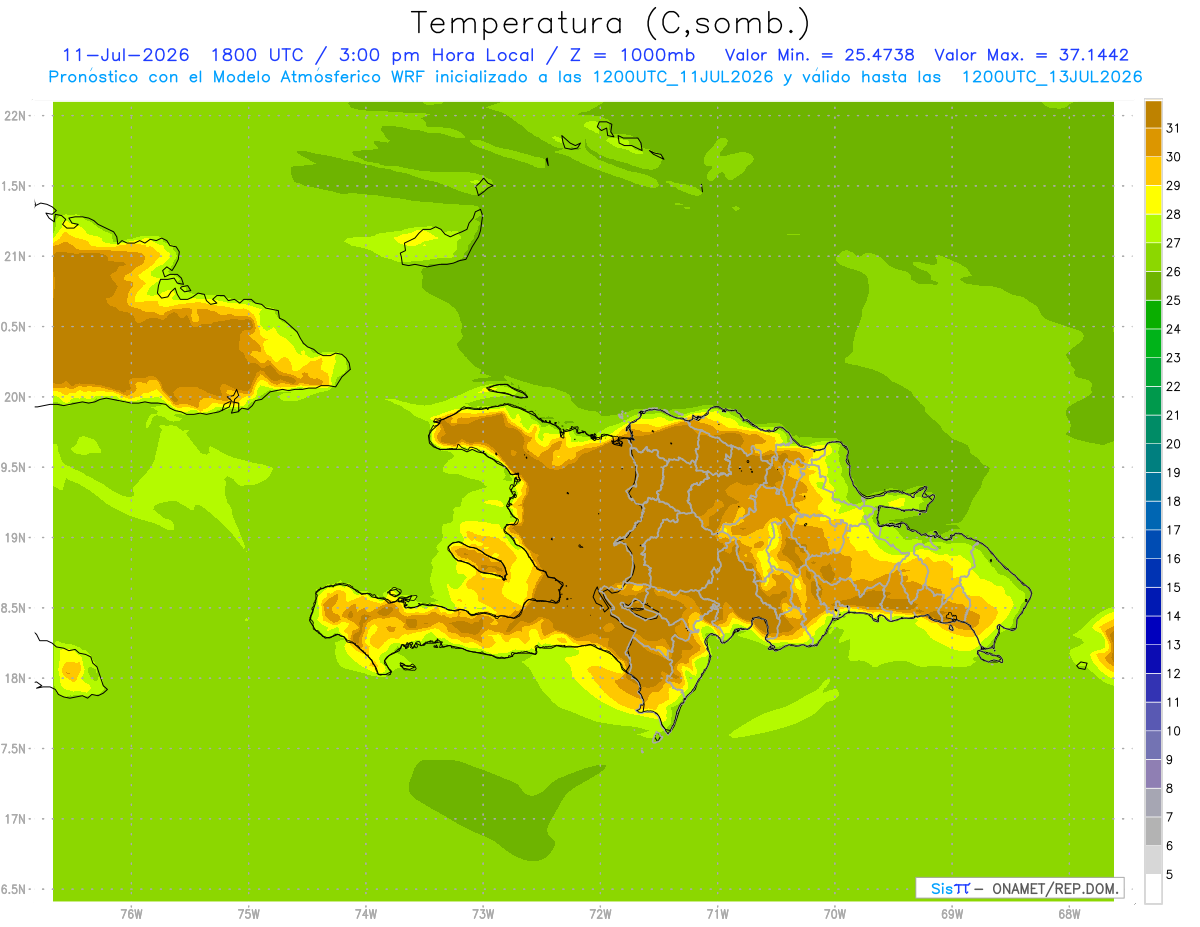Click the '10' color scale label

(1173, 731)
